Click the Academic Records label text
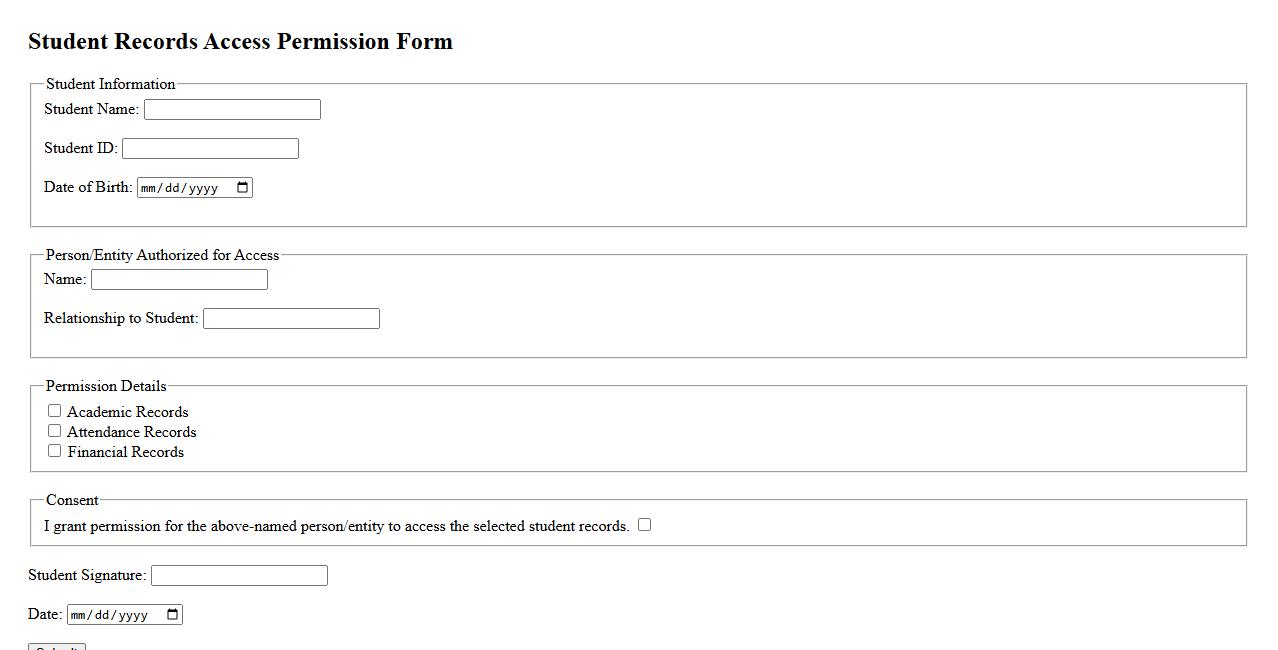The width and height of the screenshot is (1278, 650). [x=127, y=412]
